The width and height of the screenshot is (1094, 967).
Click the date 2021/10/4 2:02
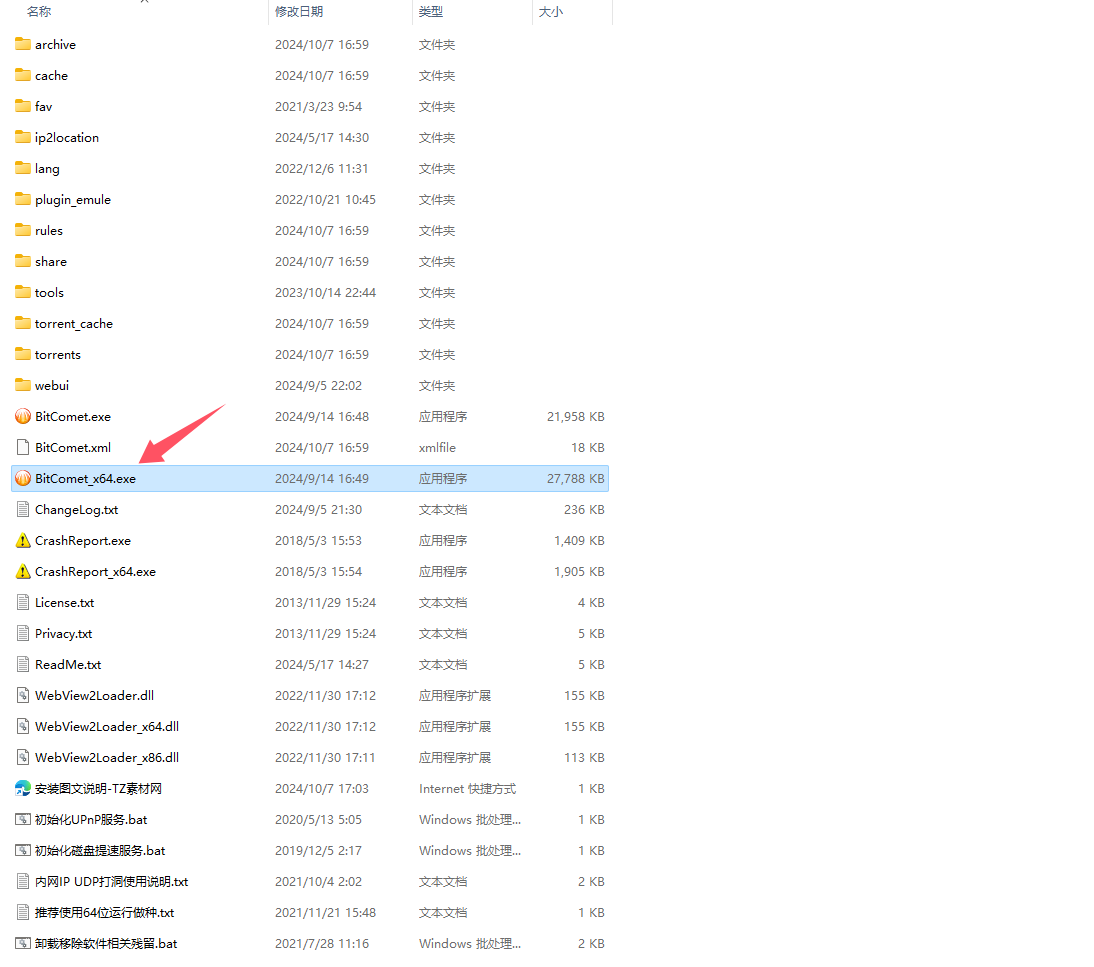point(318,882)
